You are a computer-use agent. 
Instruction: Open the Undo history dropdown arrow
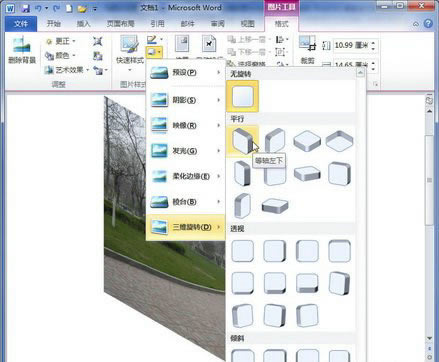(46, 8)
